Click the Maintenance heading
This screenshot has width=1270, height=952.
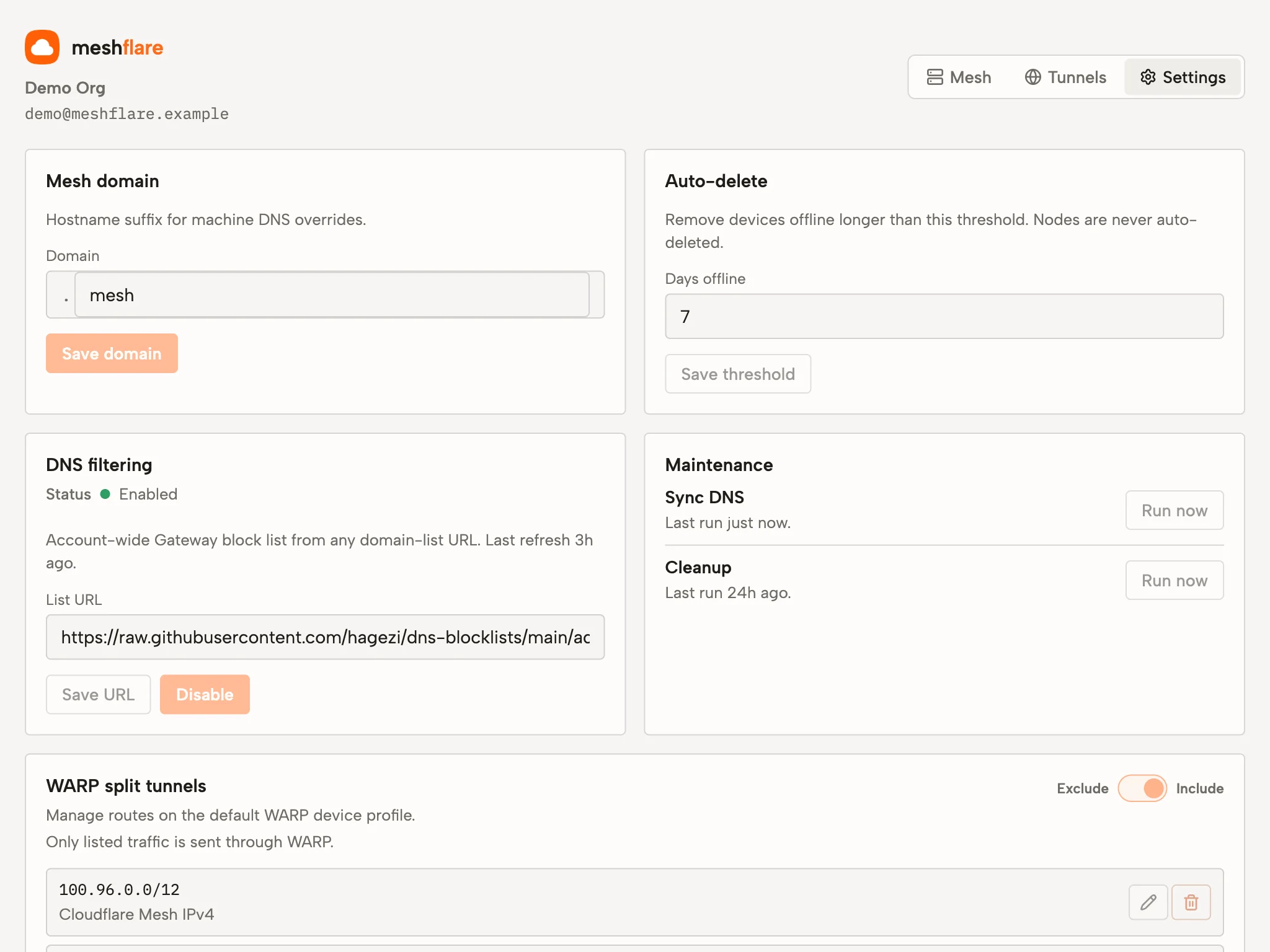pos(719,465)
